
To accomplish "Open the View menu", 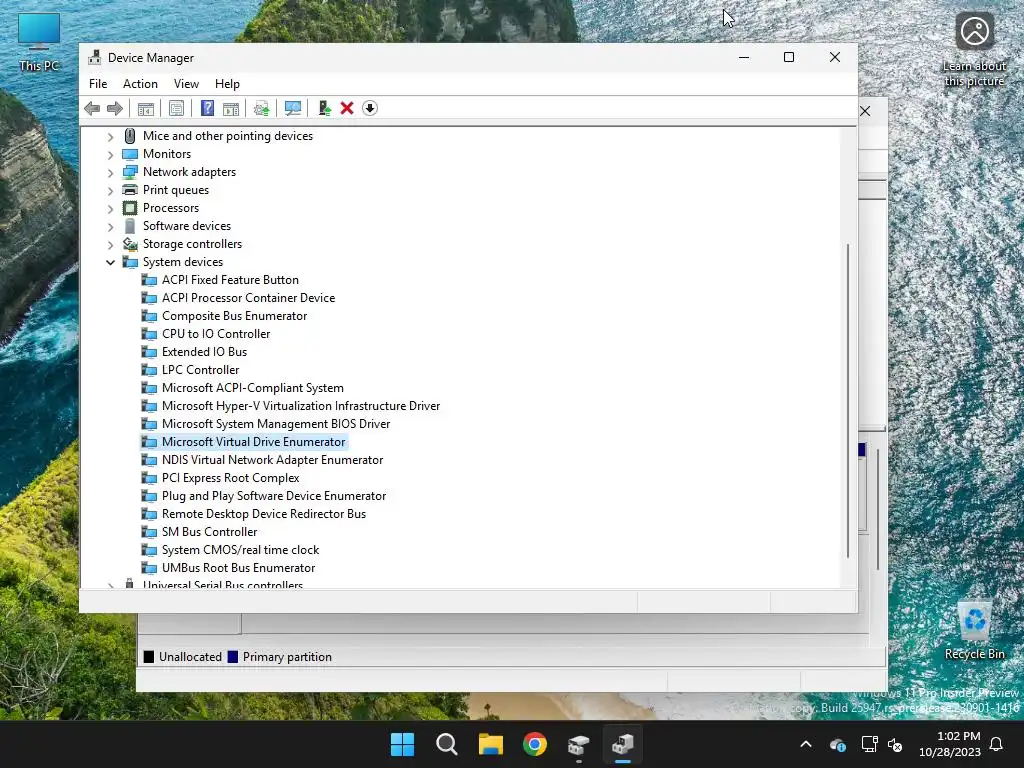I will point(186,84).
